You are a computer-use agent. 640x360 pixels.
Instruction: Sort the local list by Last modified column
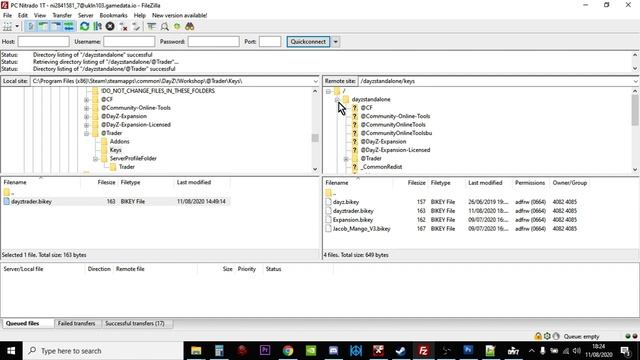pyautogui.click(x=194, y=182)
